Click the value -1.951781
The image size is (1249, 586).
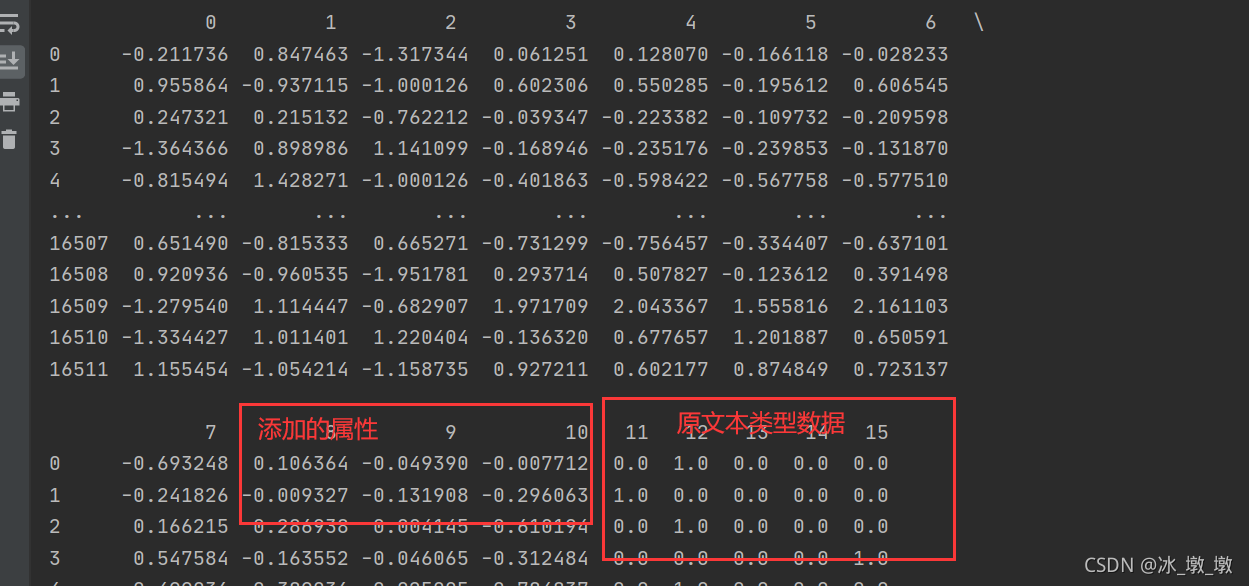(415, 274)
